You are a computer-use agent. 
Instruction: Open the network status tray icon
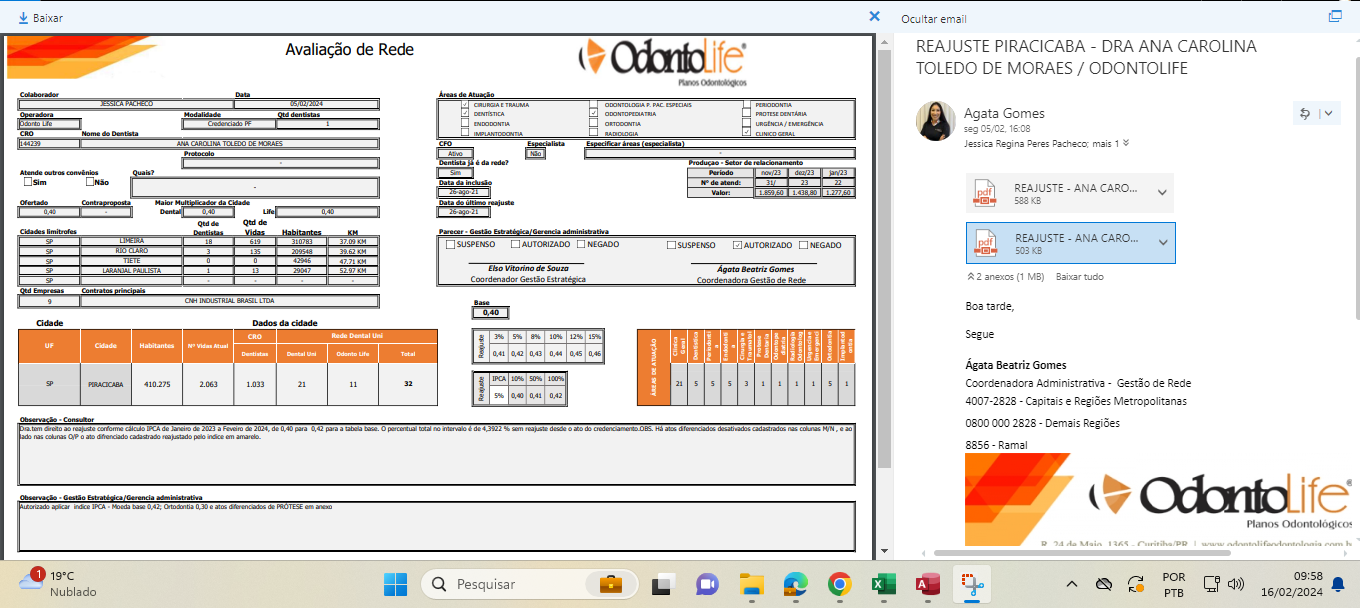pyautogui.click(x=1212, y=584)
